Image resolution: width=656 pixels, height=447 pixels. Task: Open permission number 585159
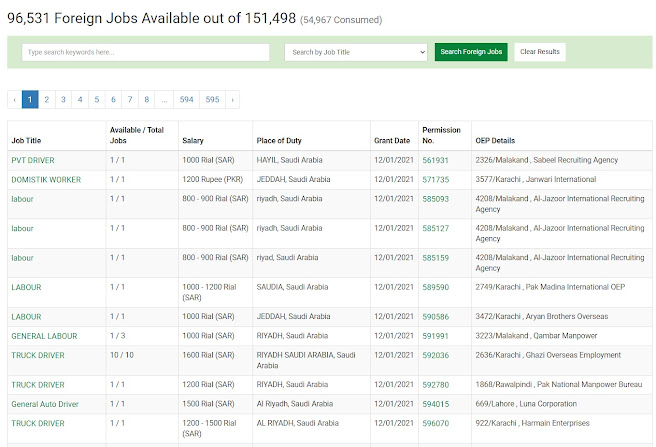[436, 258]
